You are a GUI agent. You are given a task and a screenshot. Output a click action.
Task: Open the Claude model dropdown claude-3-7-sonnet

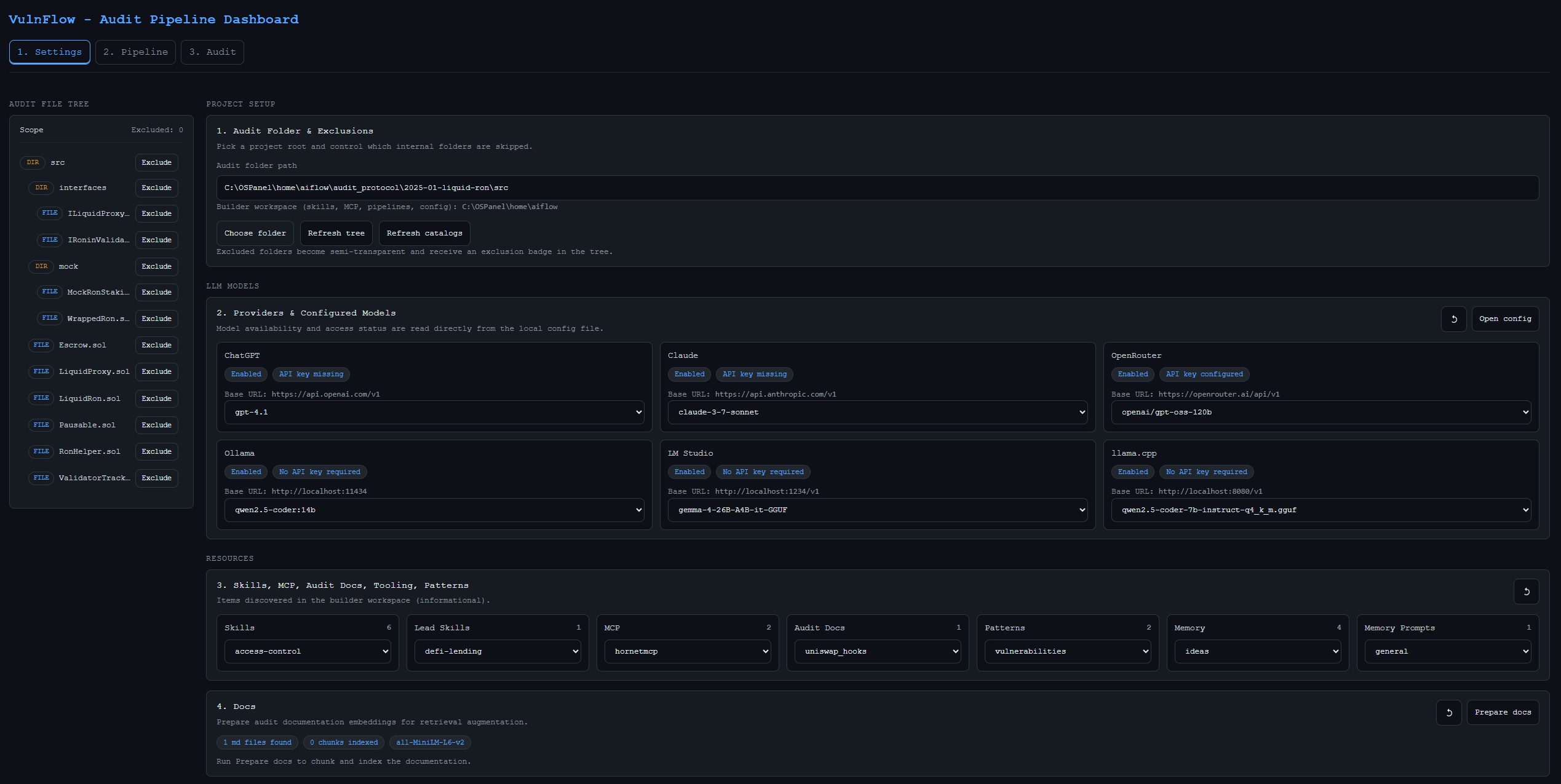878,413
